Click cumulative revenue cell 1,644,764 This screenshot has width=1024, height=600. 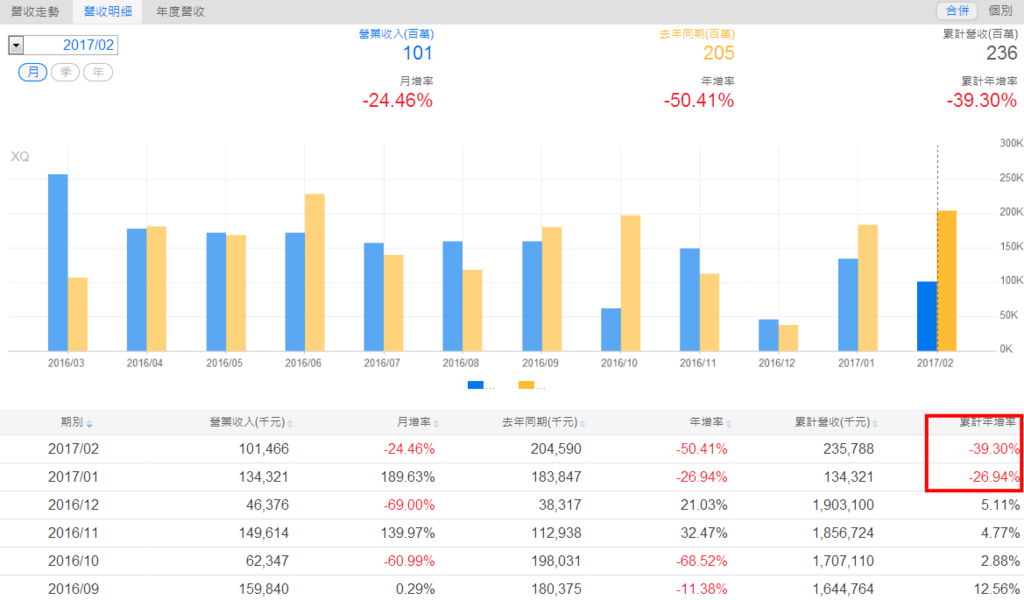point(843,589)
